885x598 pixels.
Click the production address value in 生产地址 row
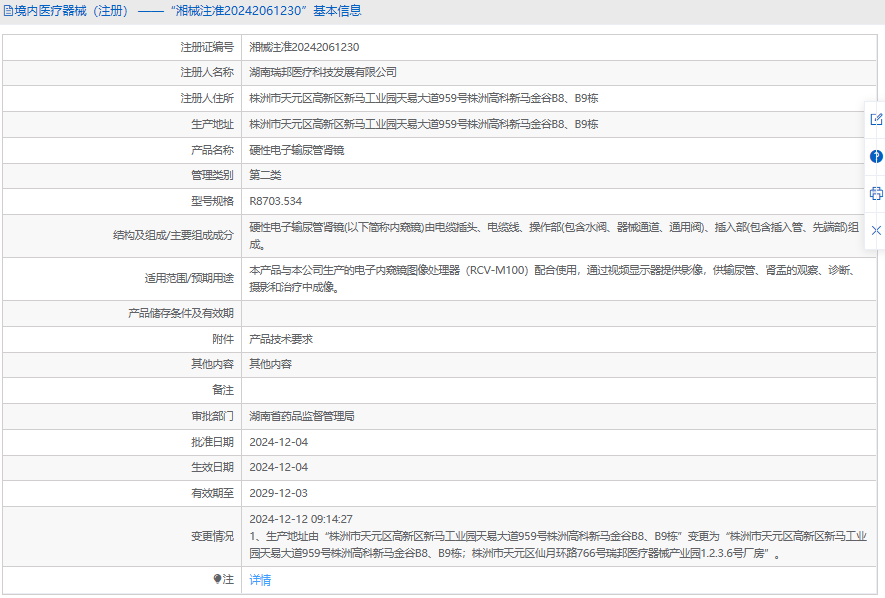424,124
